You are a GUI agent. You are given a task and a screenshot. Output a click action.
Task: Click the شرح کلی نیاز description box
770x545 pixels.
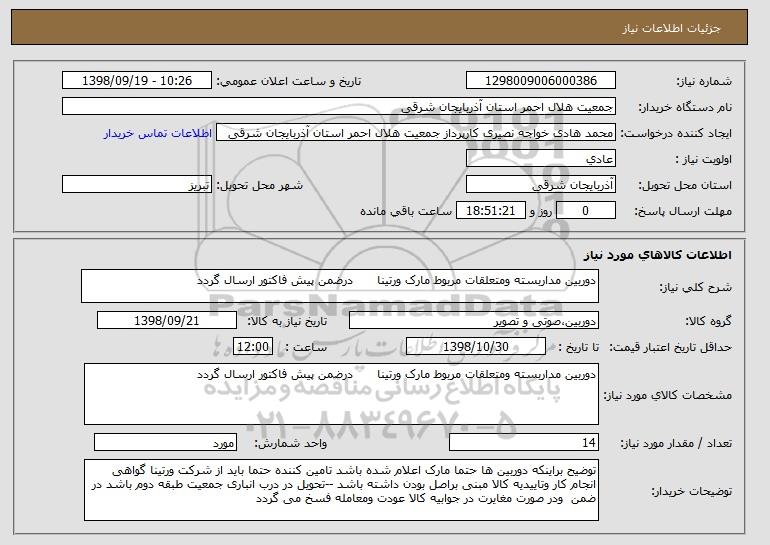(x=340, y=286)
